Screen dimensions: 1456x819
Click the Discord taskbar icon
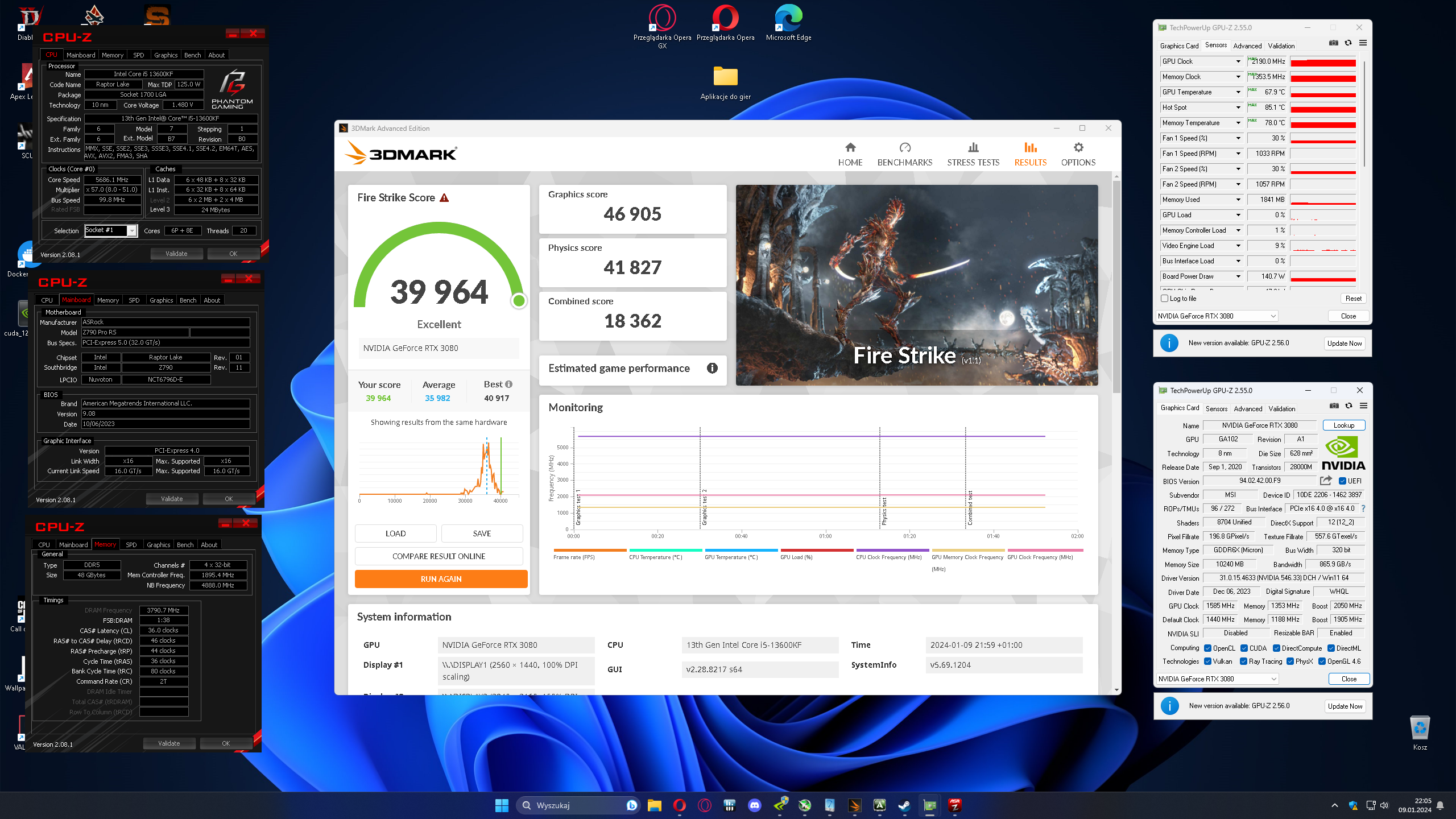pyautogui.click(x=755, y=805)
